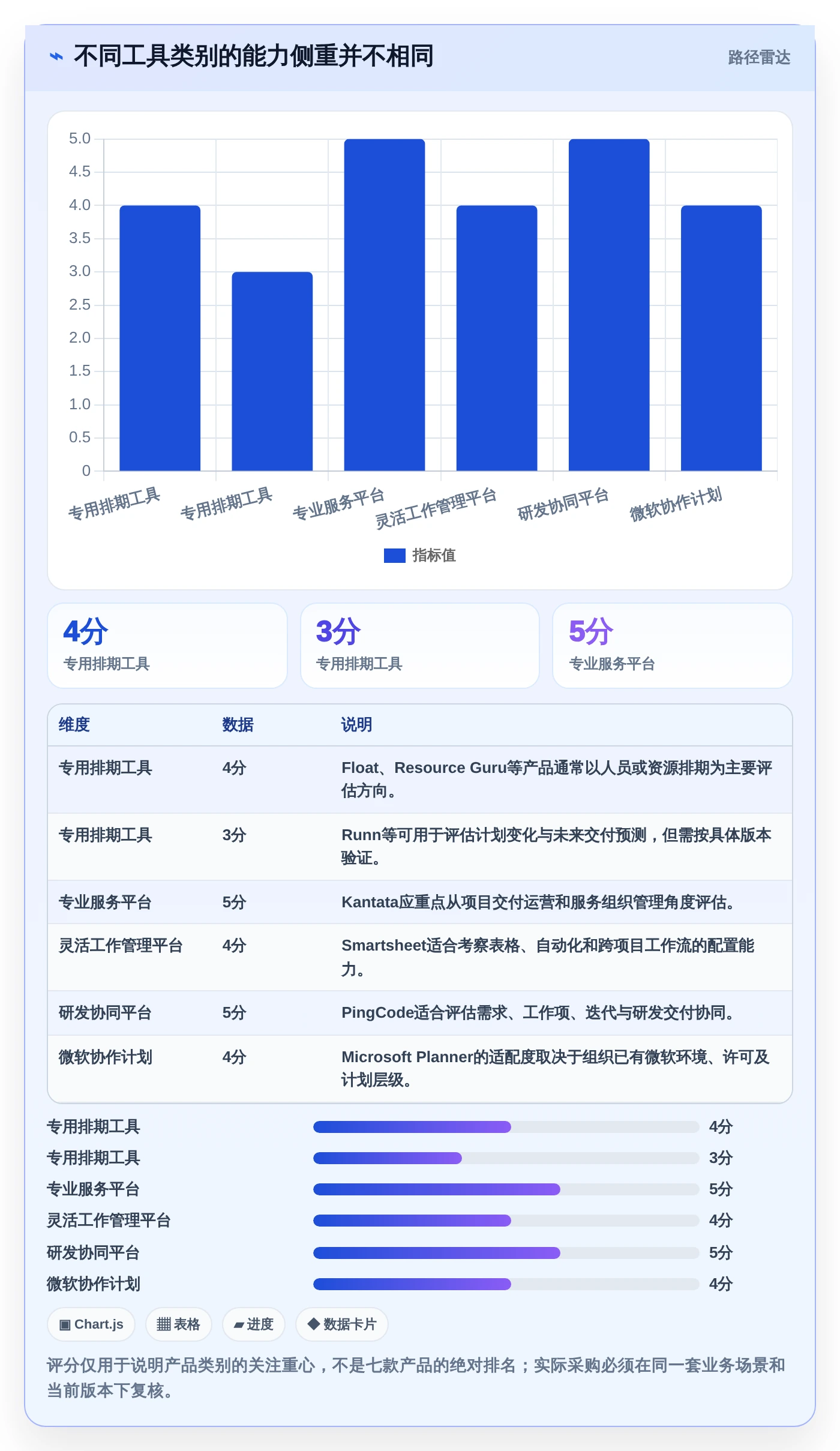This screenshot has height=1451, width=840.
Task: Select the table row describing Microsoft Planner
Action: 420,1069
